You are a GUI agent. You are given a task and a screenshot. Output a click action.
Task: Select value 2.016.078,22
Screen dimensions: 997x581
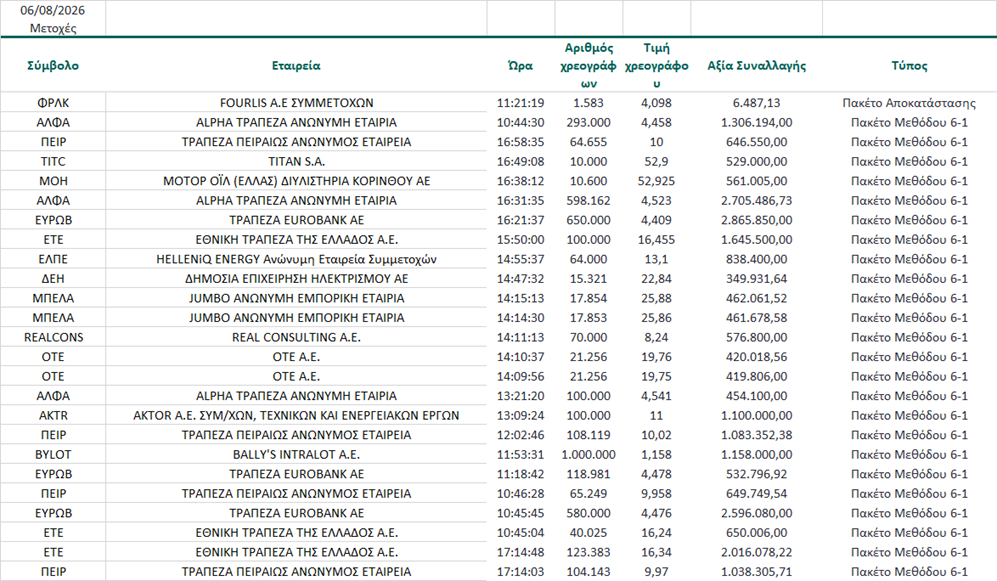click(757, 552)
